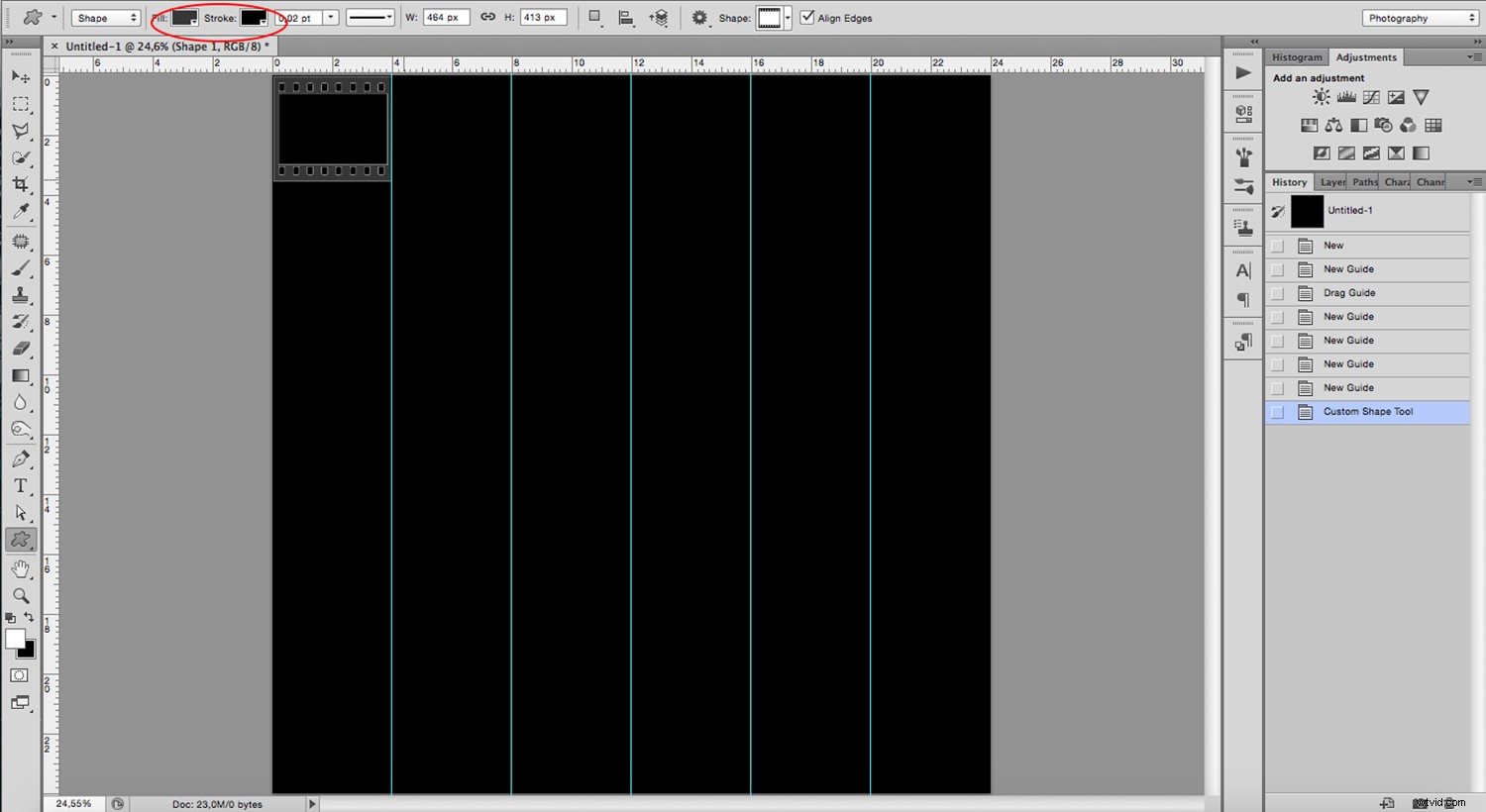Select the Crop tool
Screen dimensions: 1486x812
coord(21,183)
